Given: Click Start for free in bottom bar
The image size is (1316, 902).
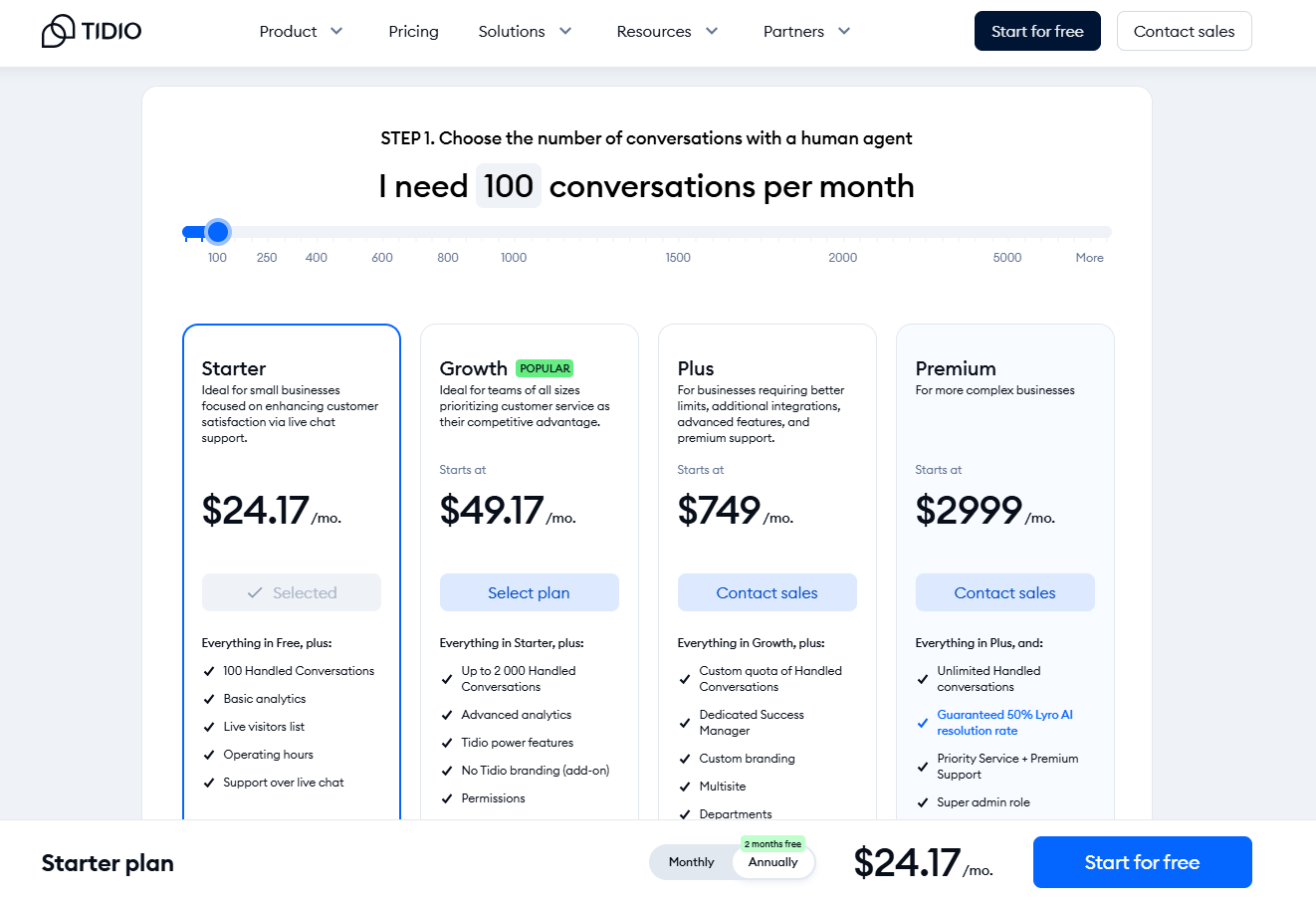Looking at the screenshot, I should [1142, 862].
